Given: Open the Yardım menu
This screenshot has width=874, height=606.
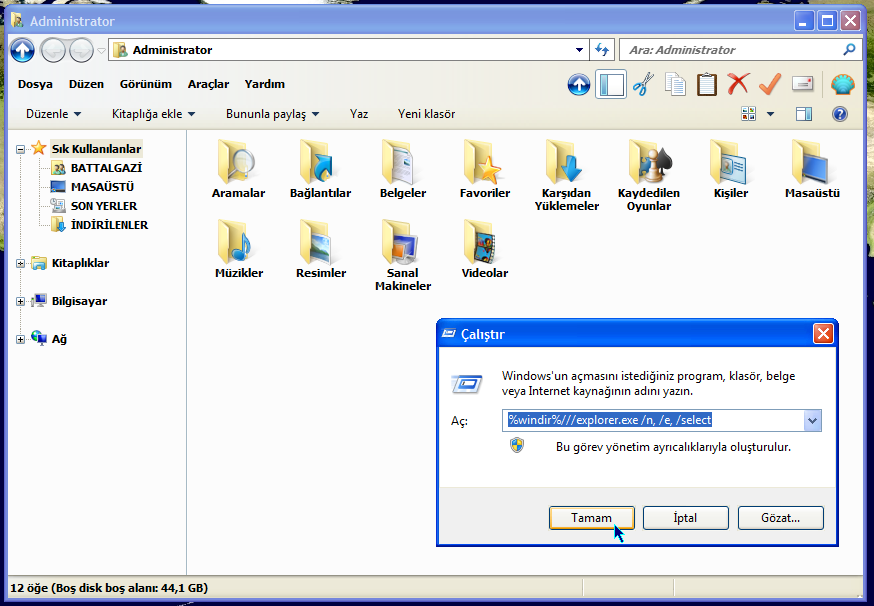Looking at the screenshot, I should pos(265,84).
